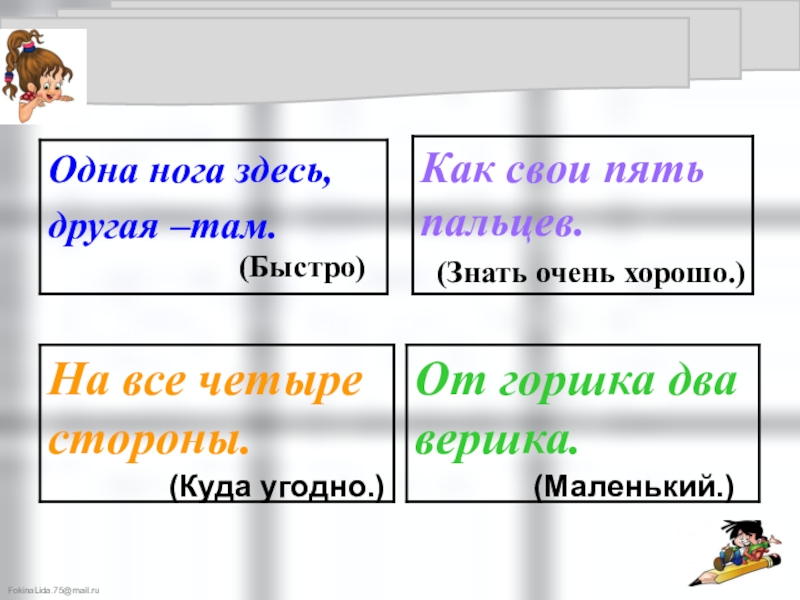This screenshot has height=600, width=800.
Task: Click the FokinaLida.75@mail.ru email text
Action: [54, 590]
